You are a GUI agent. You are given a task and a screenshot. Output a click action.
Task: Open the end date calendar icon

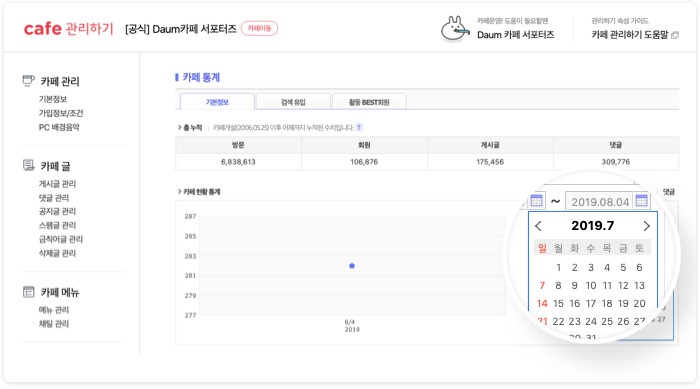pyautogui.click(x=642, y=201)
